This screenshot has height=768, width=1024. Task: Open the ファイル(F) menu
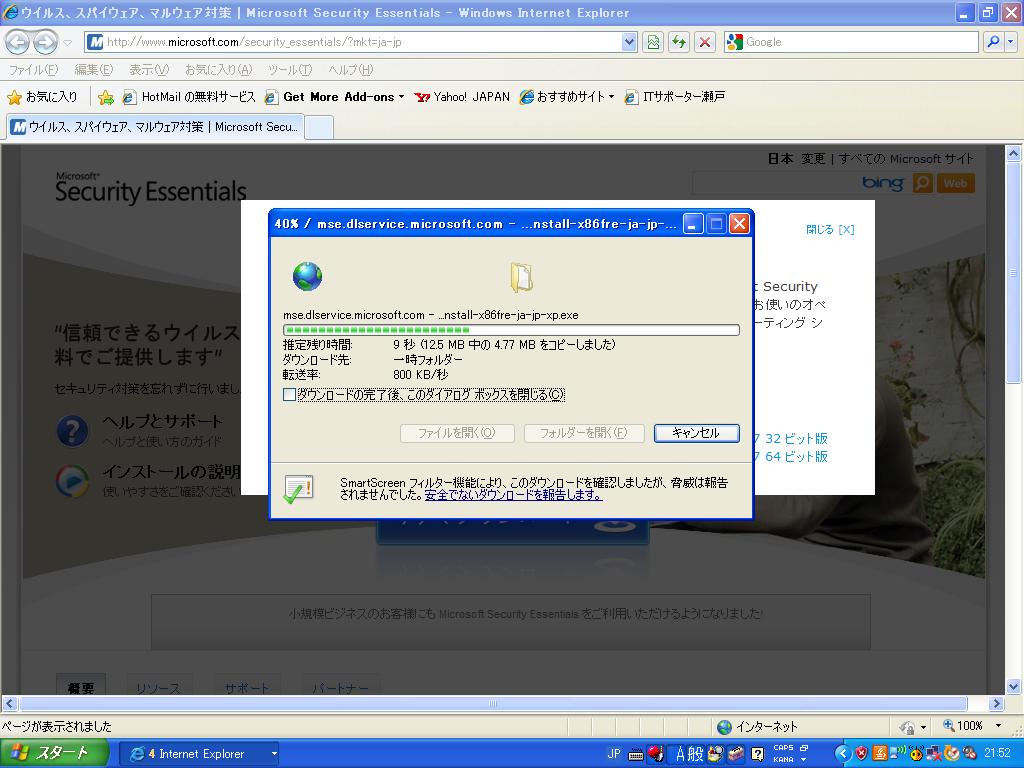click(33, 69)
